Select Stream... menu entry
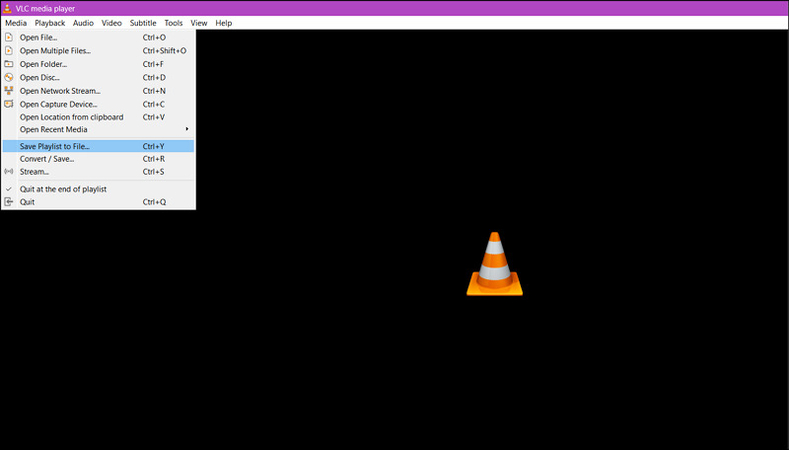 point(98,172)
